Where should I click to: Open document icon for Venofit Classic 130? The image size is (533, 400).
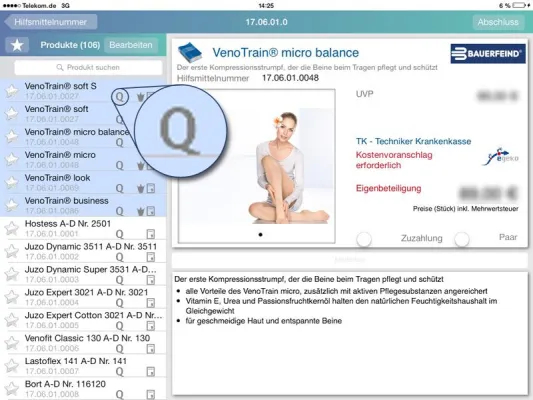[x=151, y=349]
